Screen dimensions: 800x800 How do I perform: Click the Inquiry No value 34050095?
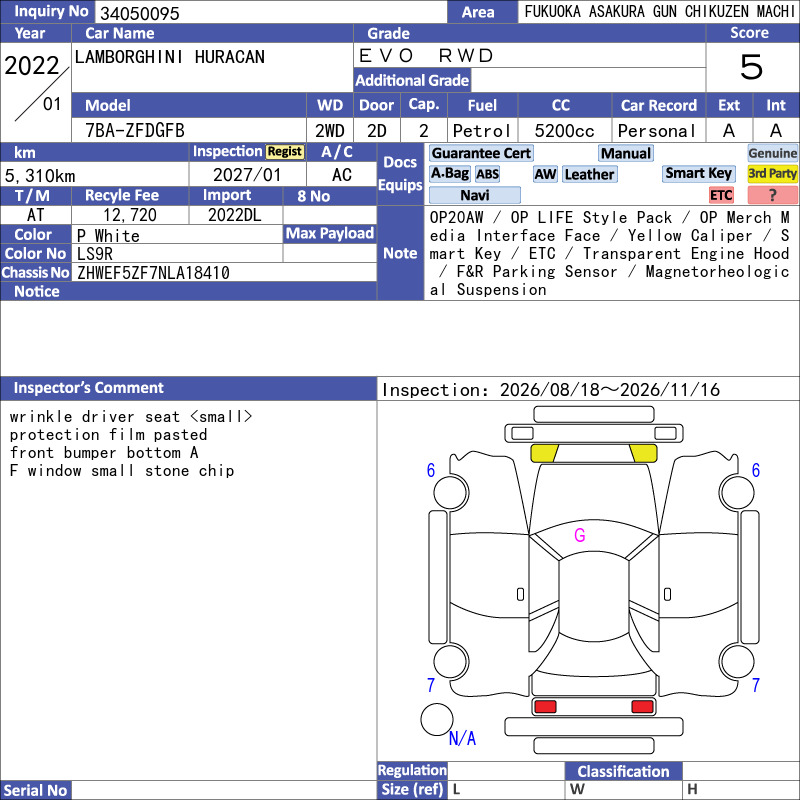point(140,13)
